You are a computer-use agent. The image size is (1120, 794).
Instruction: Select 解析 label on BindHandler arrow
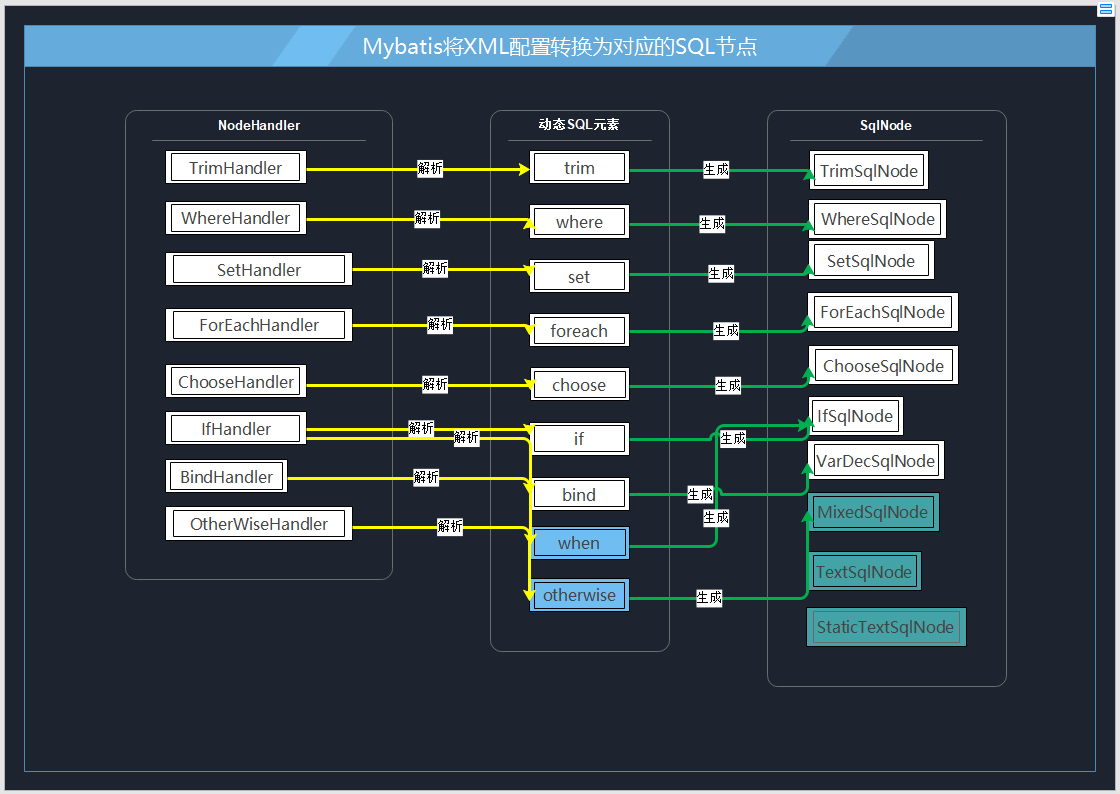(x=426, y=477)
